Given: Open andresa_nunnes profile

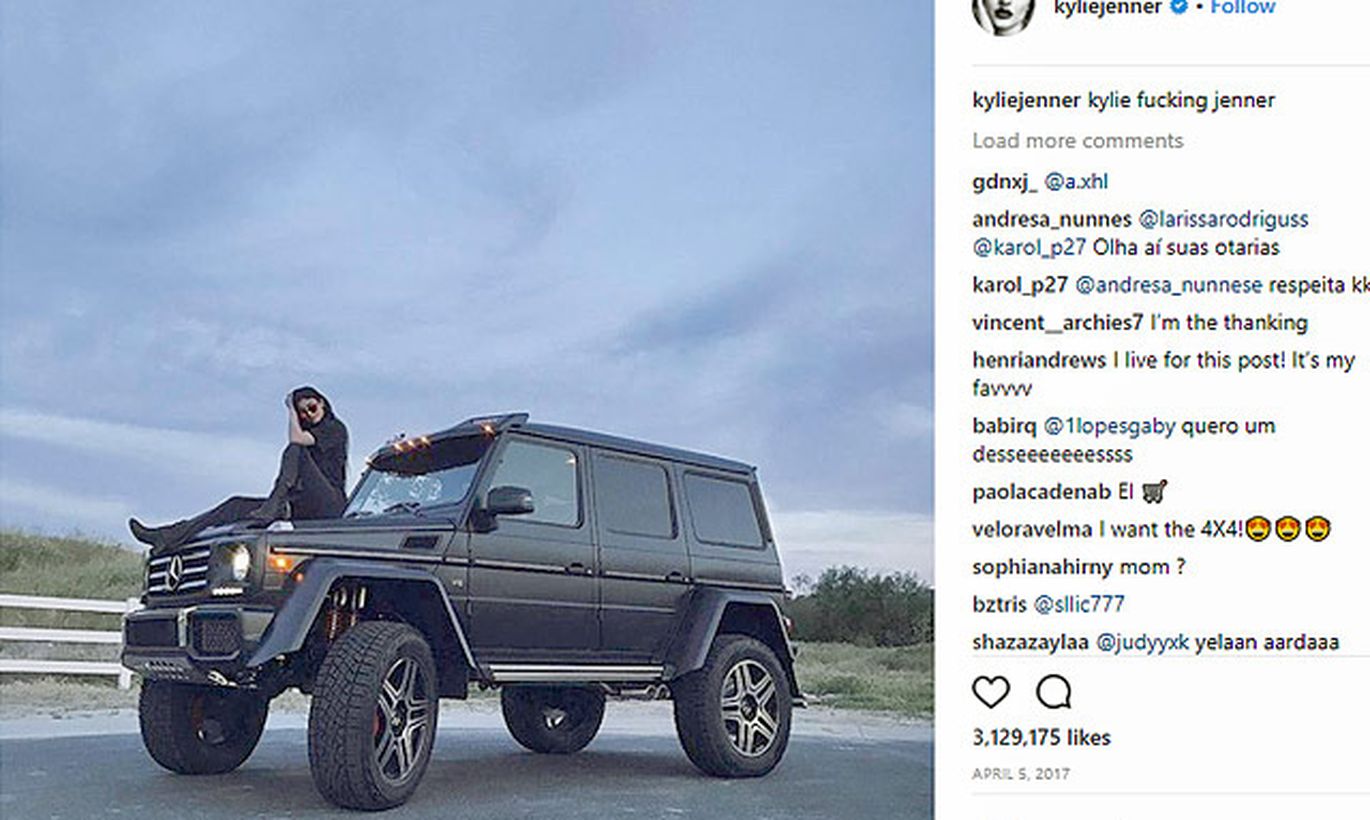Looking at the screenshot, I should point(1052,220).
